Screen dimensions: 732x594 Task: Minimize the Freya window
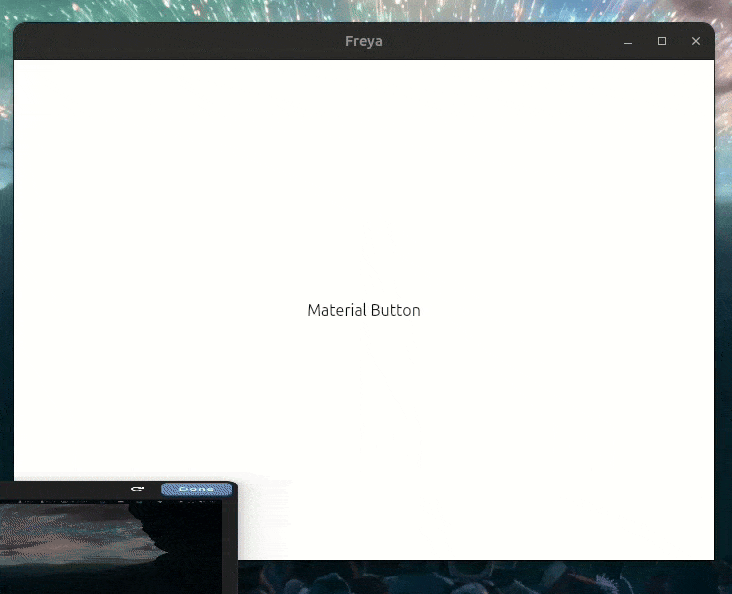(628, 42)
